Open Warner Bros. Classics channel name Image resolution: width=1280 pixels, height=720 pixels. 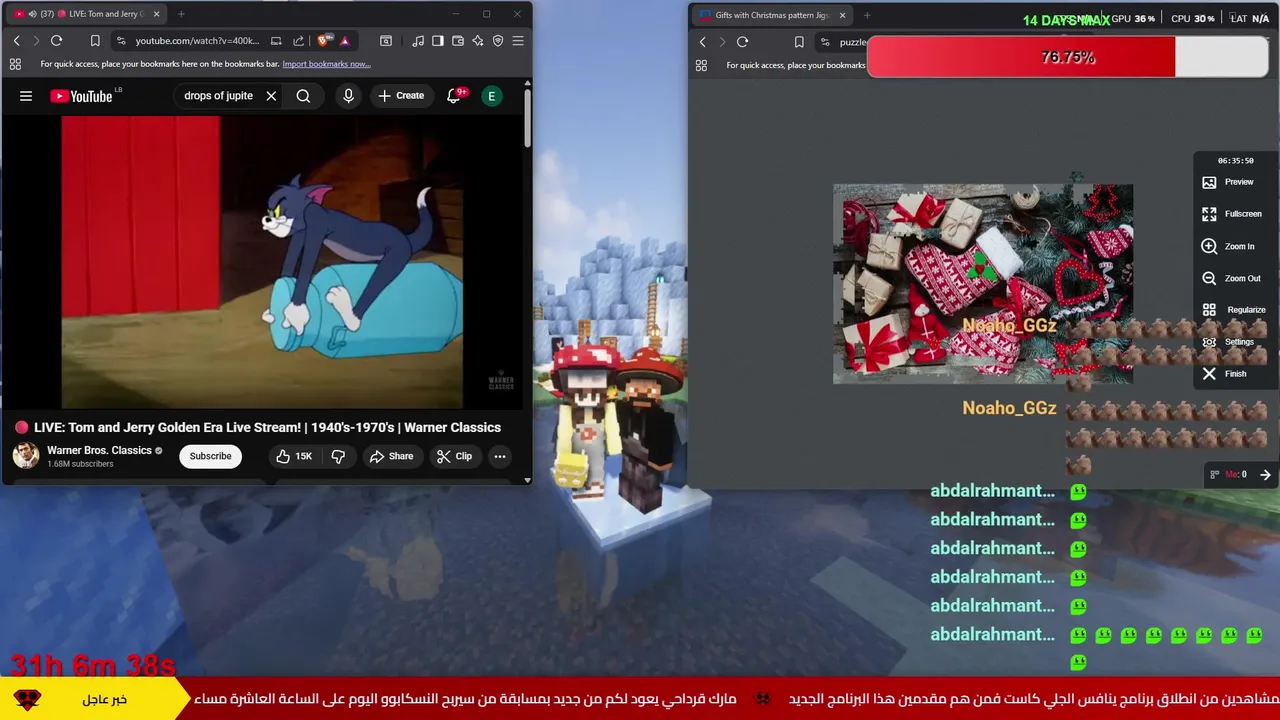[99, 450]
